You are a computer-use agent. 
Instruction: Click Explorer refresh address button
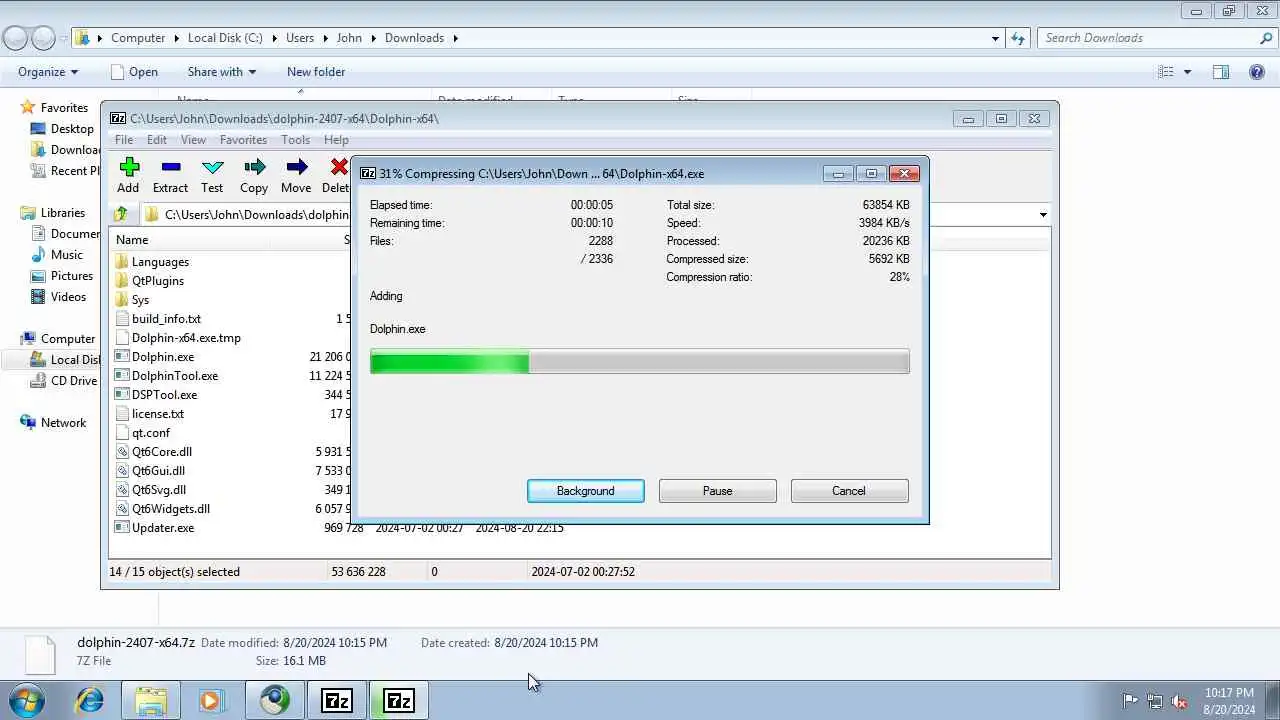point(1018,38)
